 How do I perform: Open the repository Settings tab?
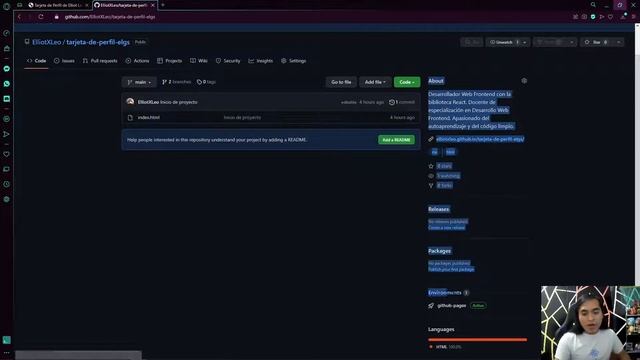point(293,61)
